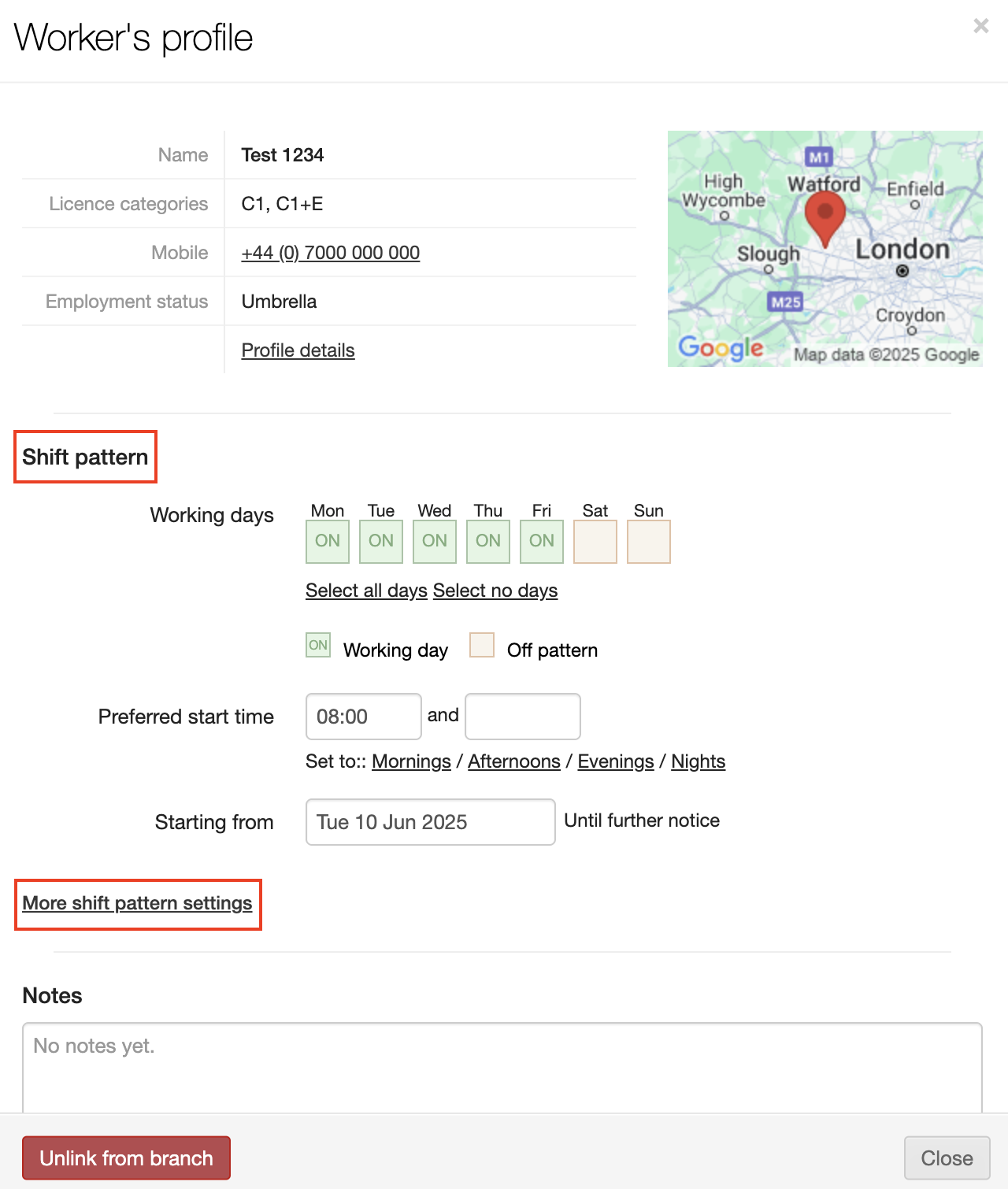This screenshot has width=1008, height=1189.
Task: Turn off Friday working day
Action: pyautogui.click(x=542, y=542)
